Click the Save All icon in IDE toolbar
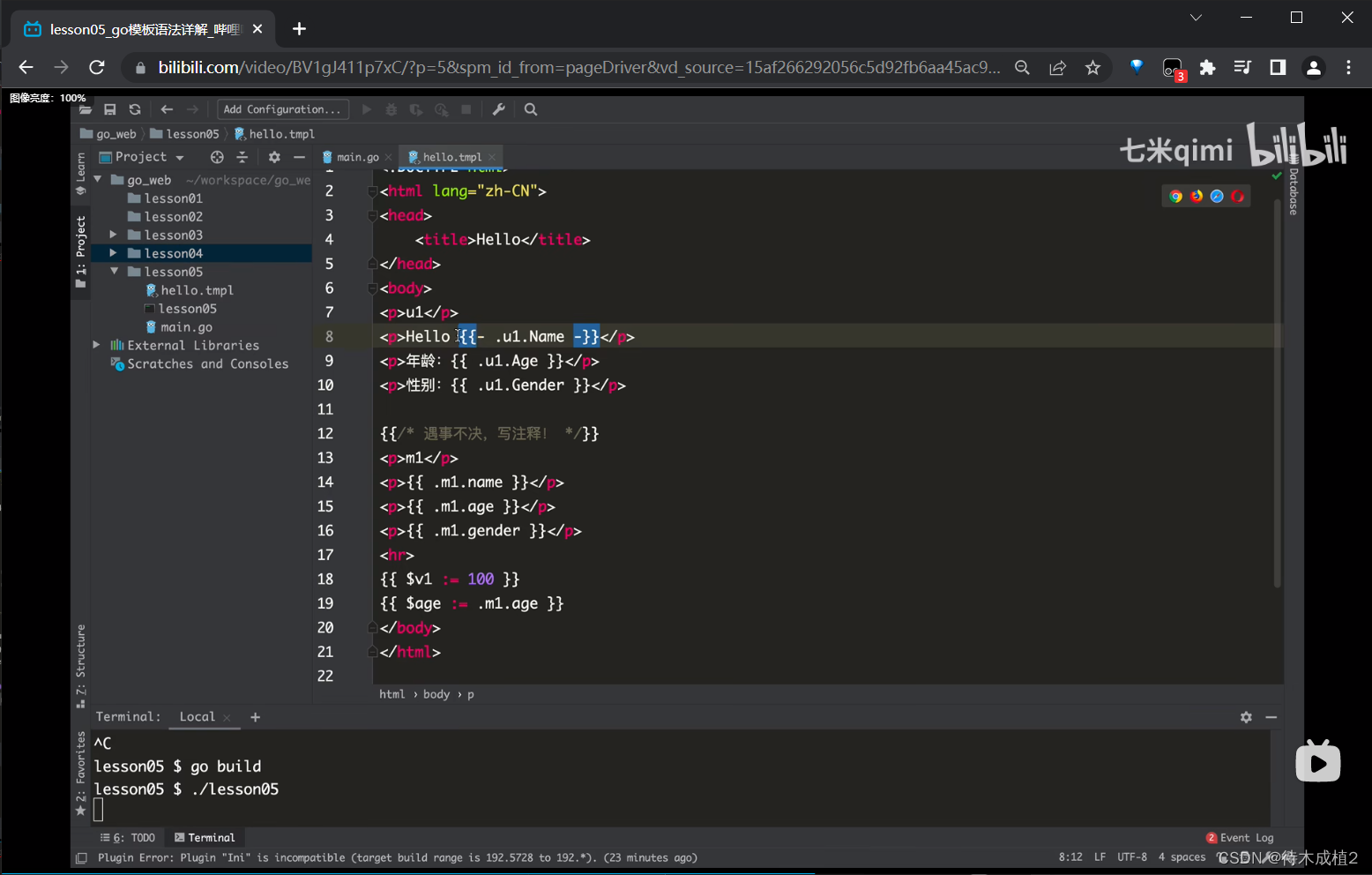Viewport: 1372px width, 875px height. 110,109
